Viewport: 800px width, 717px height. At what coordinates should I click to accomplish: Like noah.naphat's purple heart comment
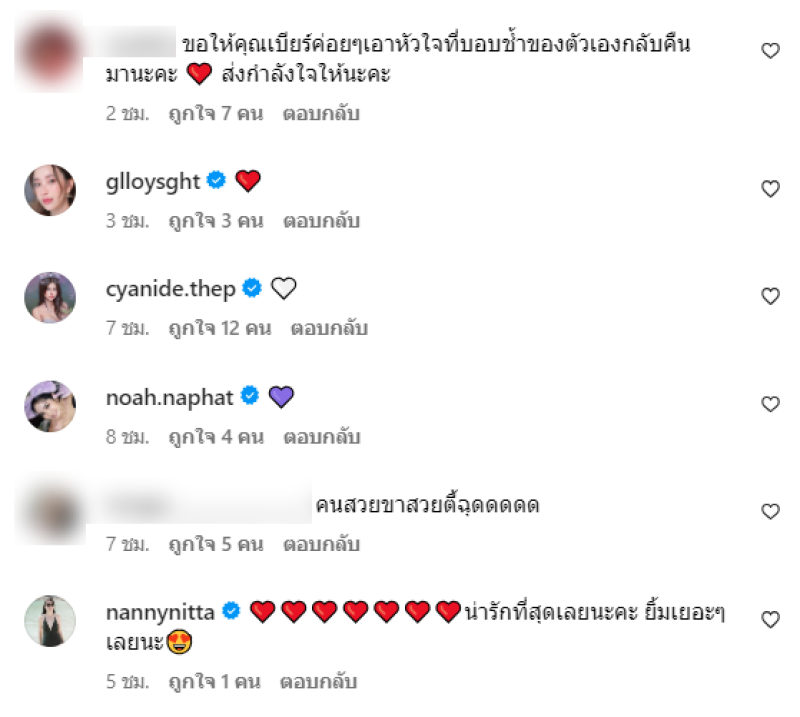click(770, 404)
